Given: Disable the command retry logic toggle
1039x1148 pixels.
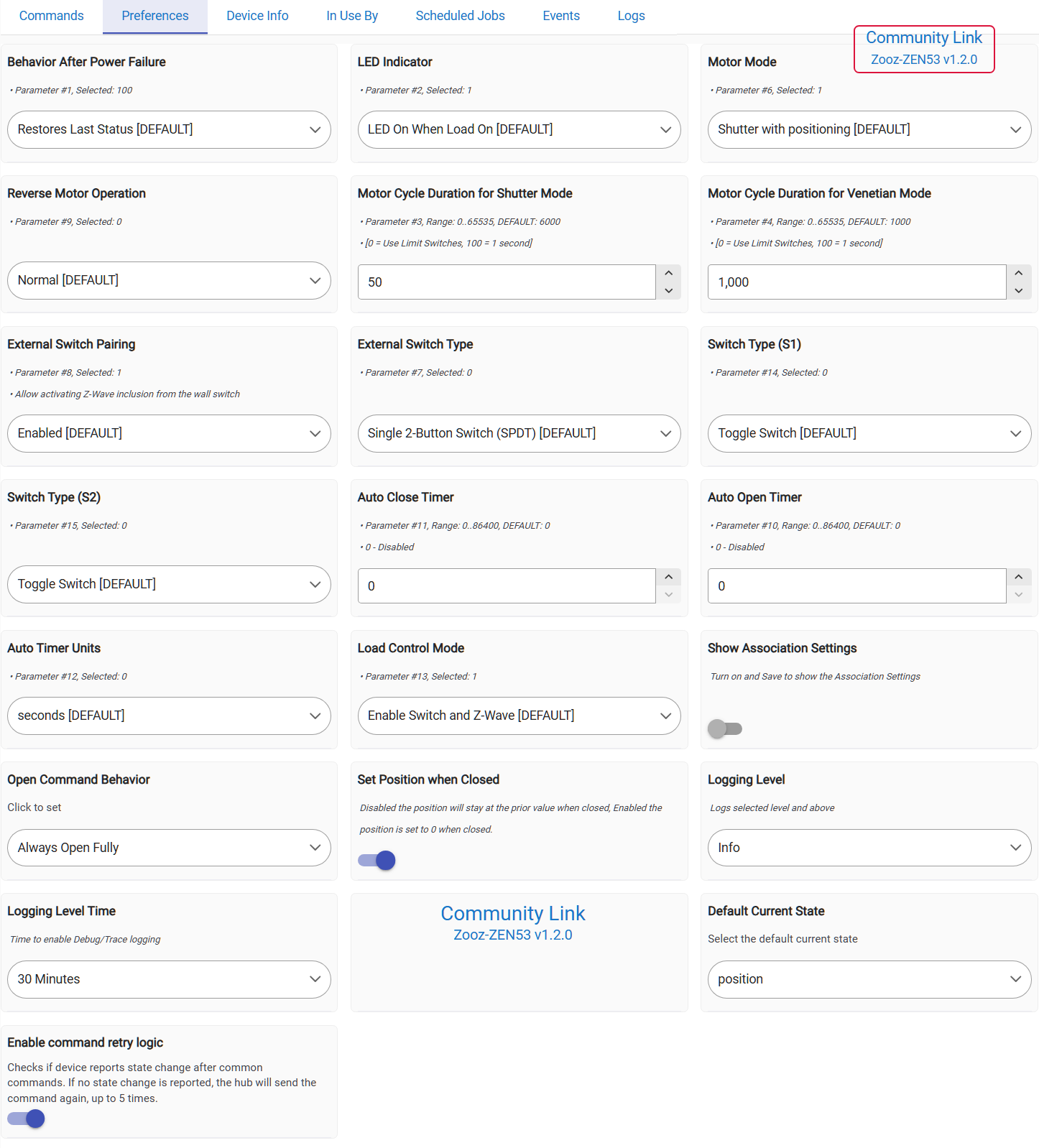Looking at the screenshot, I should [x=27, y=1119].
